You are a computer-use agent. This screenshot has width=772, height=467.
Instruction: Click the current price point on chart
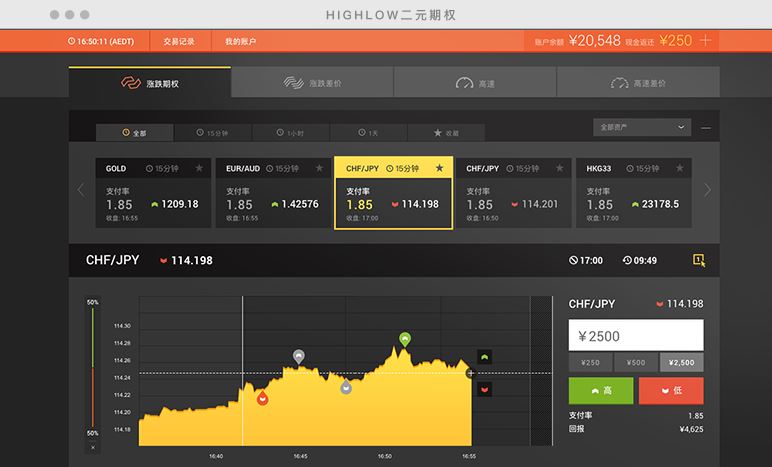tap(471, 373)
